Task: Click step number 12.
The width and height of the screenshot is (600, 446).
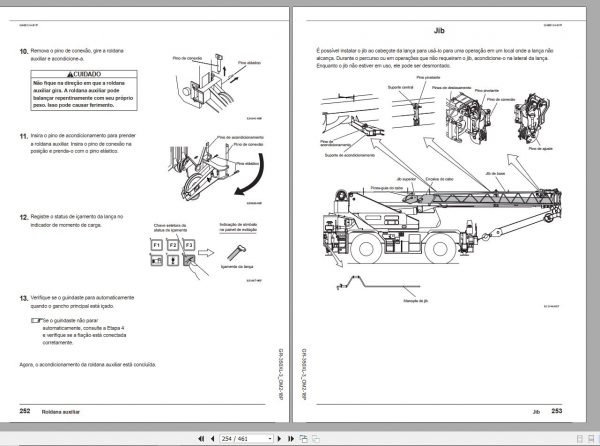Action: (x=24, y=217)
